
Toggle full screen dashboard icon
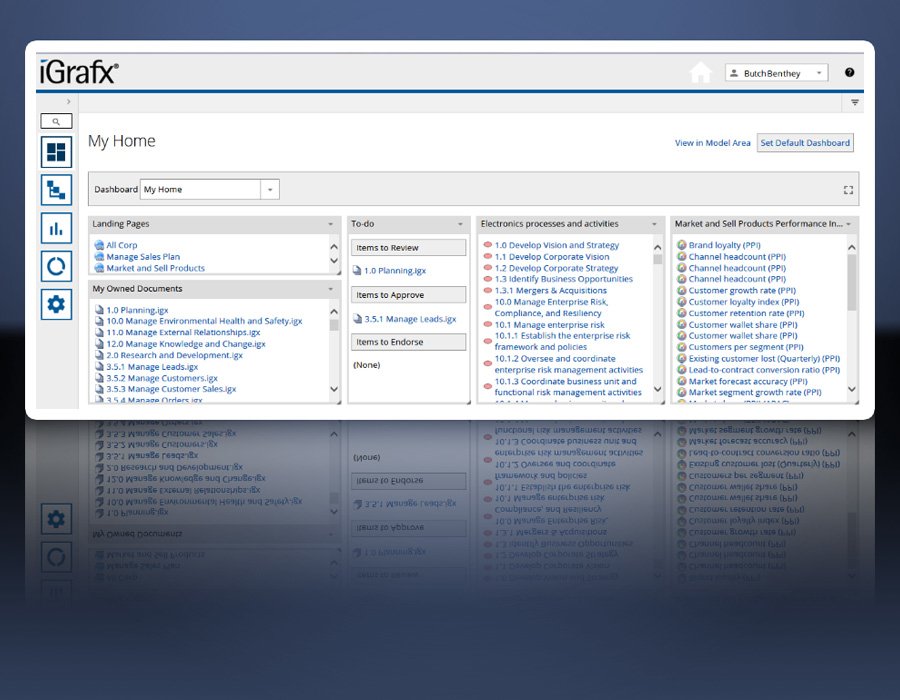[848, 190]
